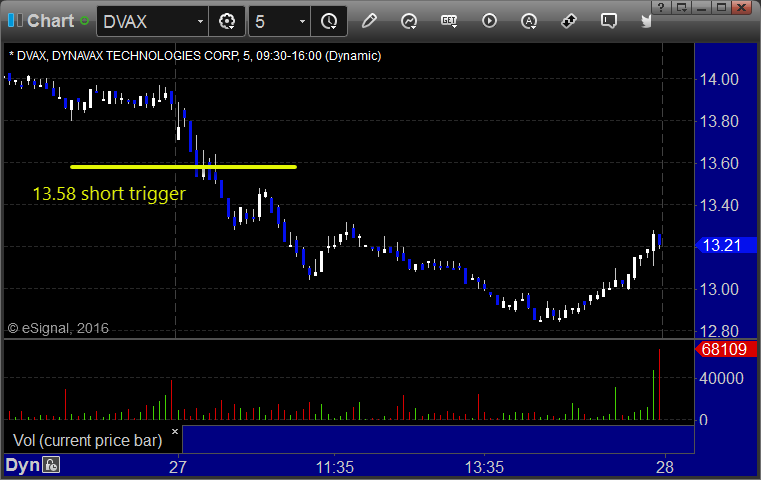Click the 13.58 short trigger annotation
The height and width of the screenshot is (480, 761).
[109, 194]
